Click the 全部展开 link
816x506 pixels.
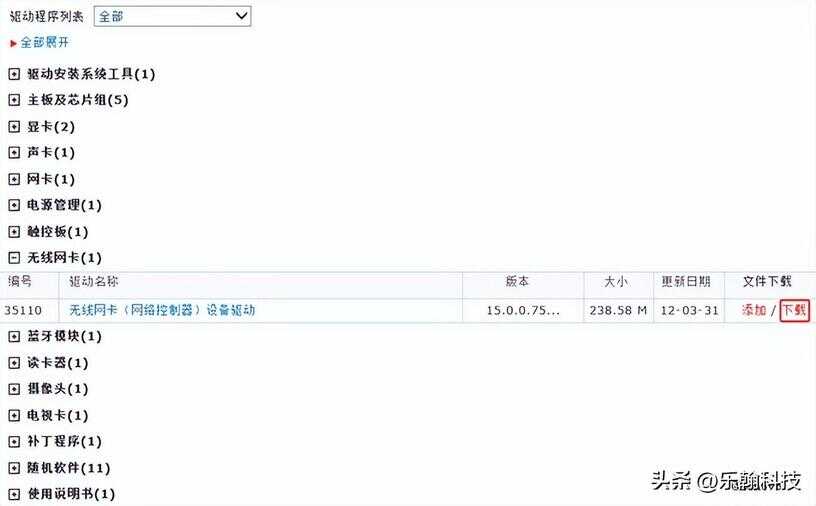44,42
